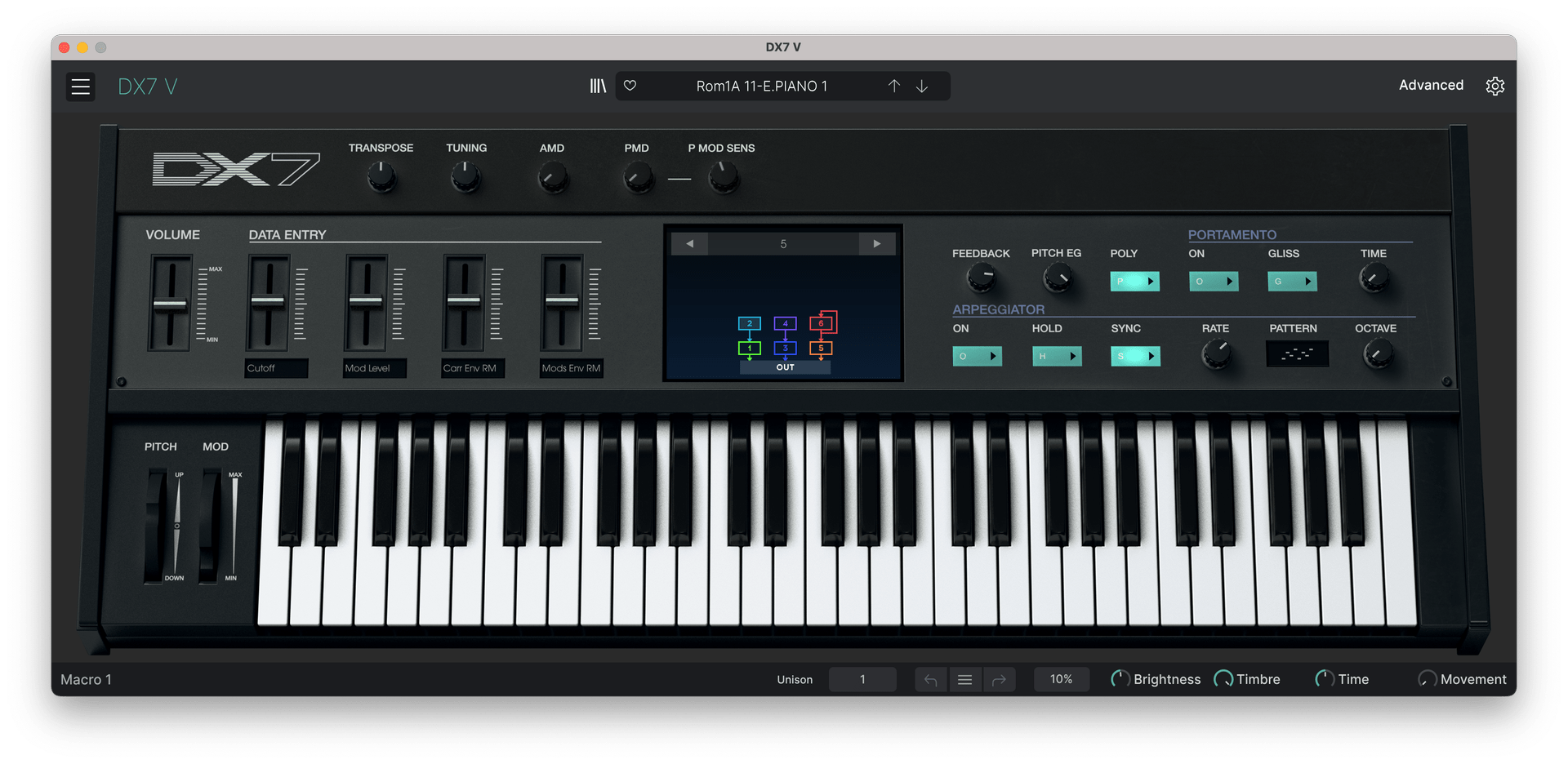Turn on the Arpeggiator ON switch
The image size is (1568, 764).
[x=977, y=357]
